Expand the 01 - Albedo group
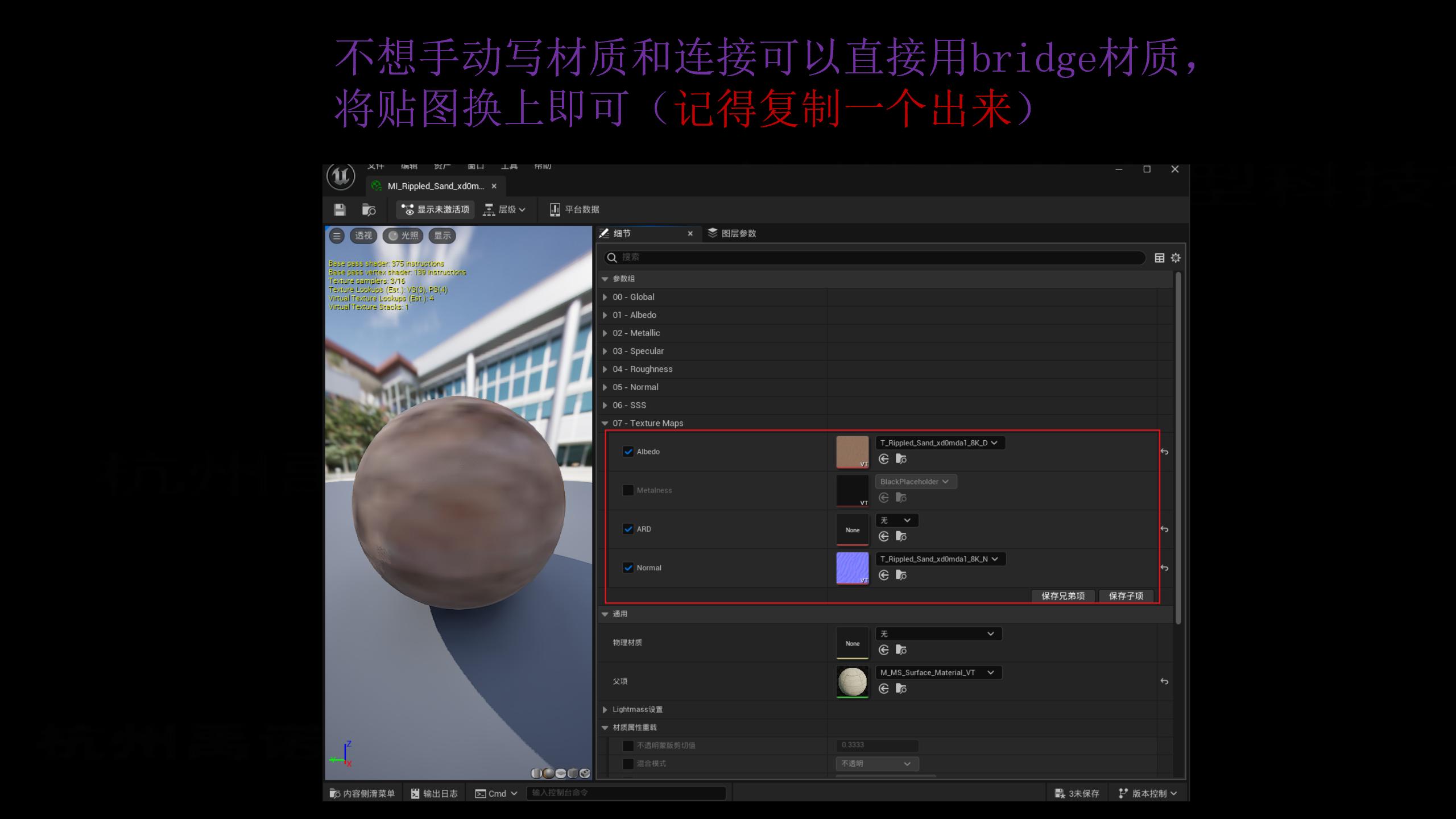Screen dimensions: 1456x819 tap(605, 315)
